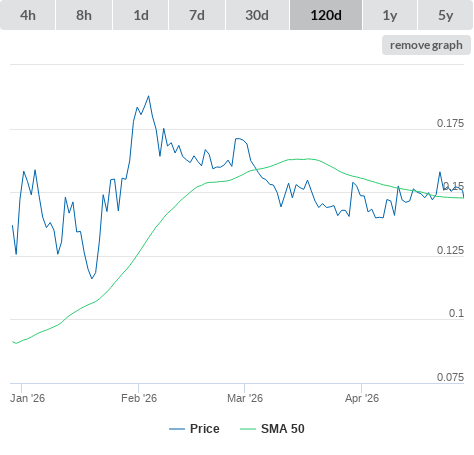Click the active 120d range tab

(x=326, y=15)
